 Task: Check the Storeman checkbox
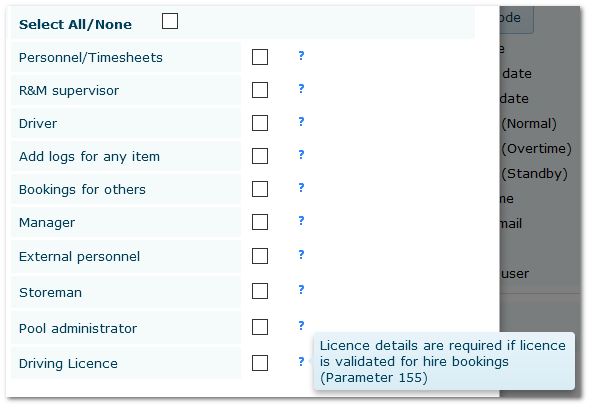260,291
